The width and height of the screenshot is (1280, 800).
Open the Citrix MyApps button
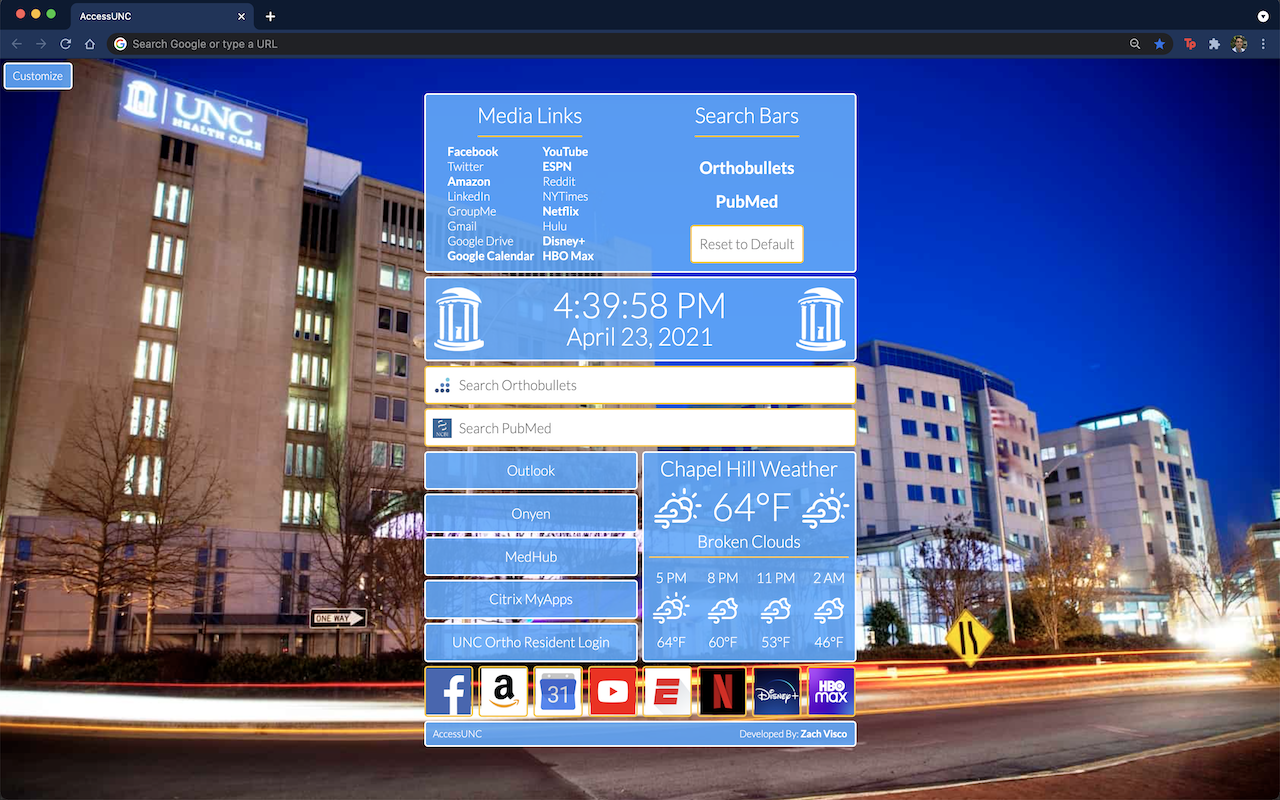click(531, 600)
